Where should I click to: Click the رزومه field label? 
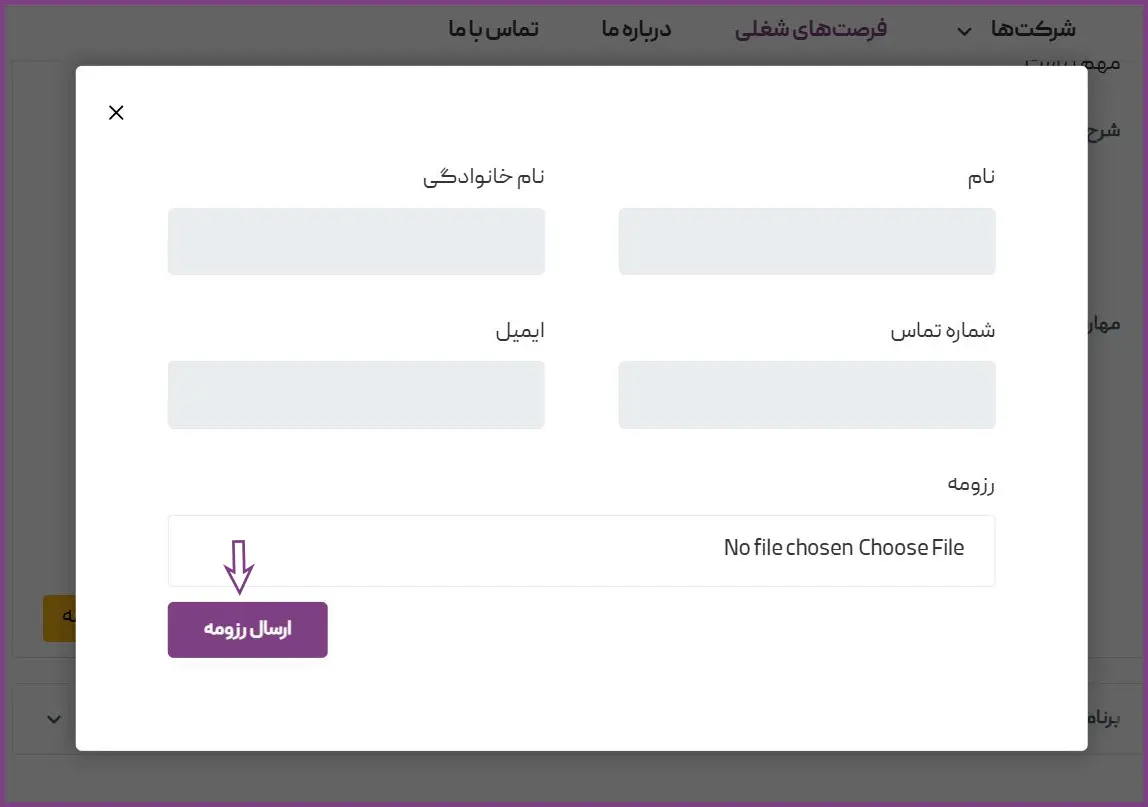[971, 484]
